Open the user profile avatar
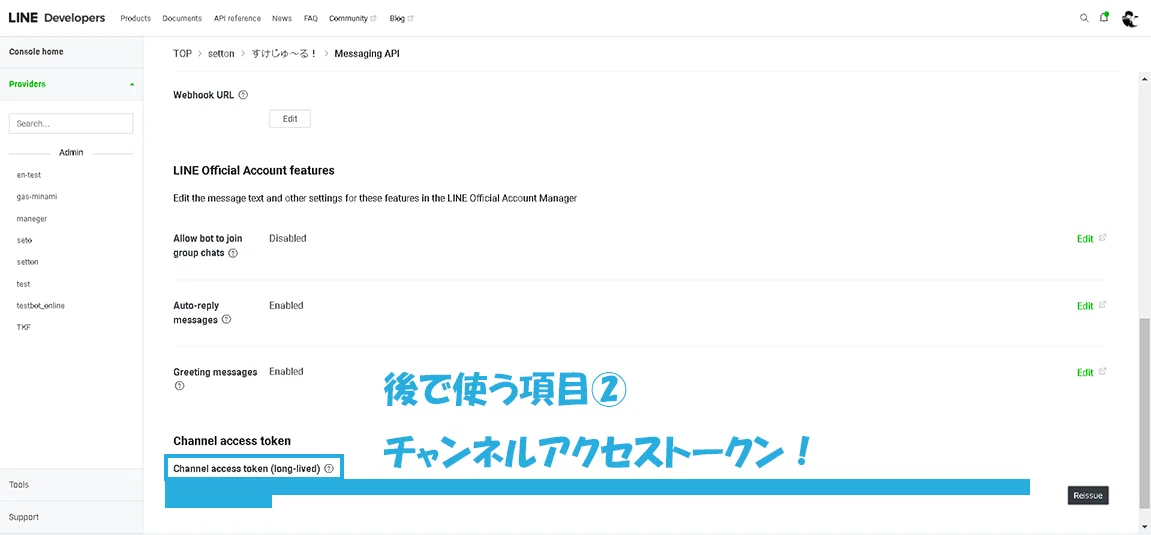 coord(1130,18)
